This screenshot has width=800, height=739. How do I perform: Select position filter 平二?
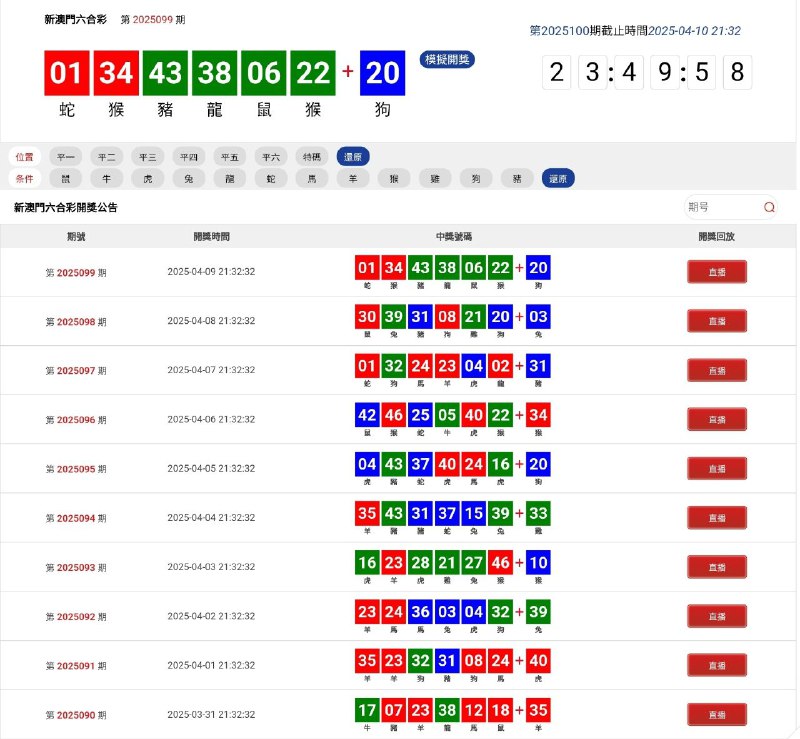(107, 157)
